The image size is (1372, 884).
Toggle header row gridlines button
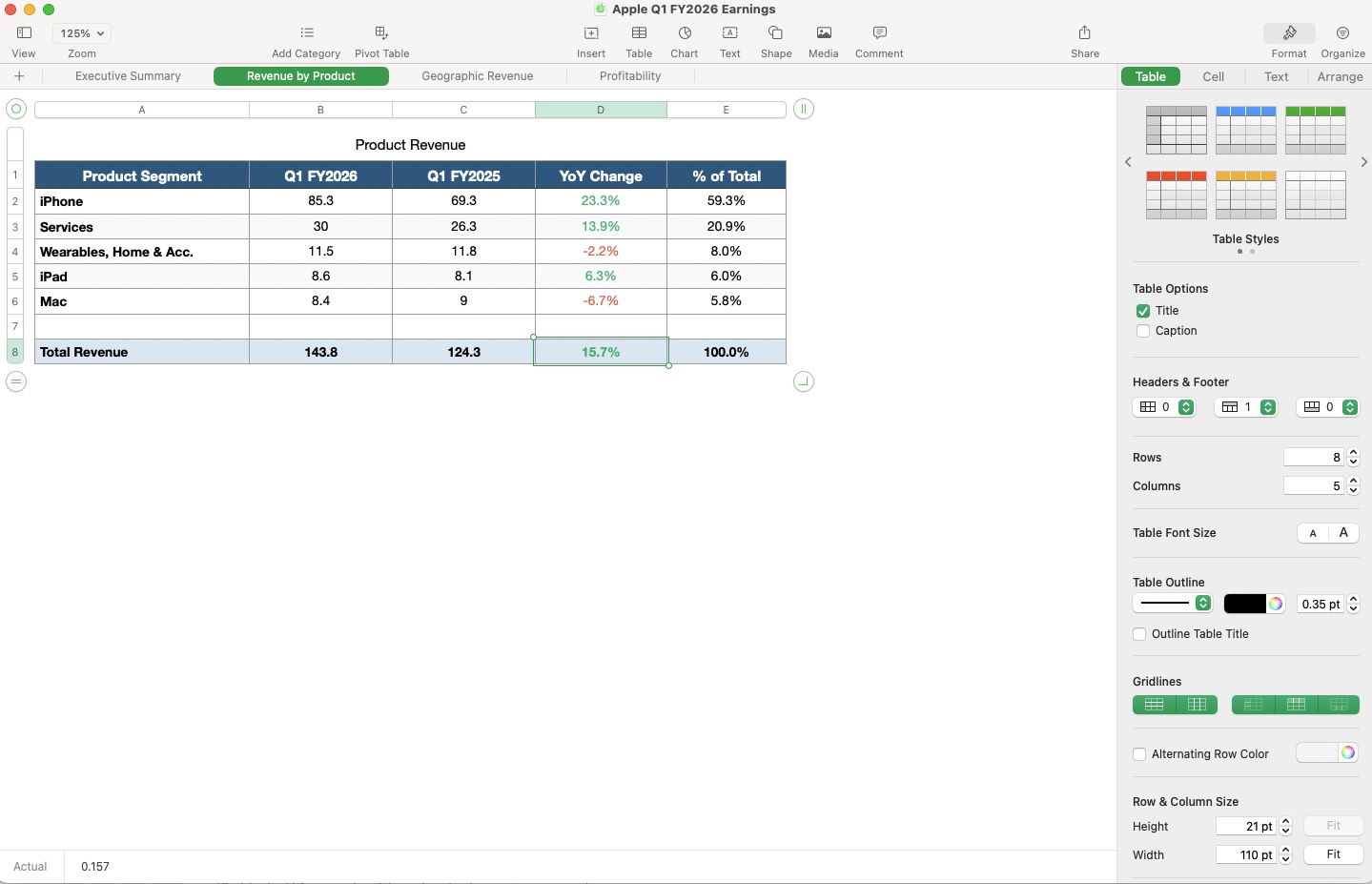(x=1296, y=705)
